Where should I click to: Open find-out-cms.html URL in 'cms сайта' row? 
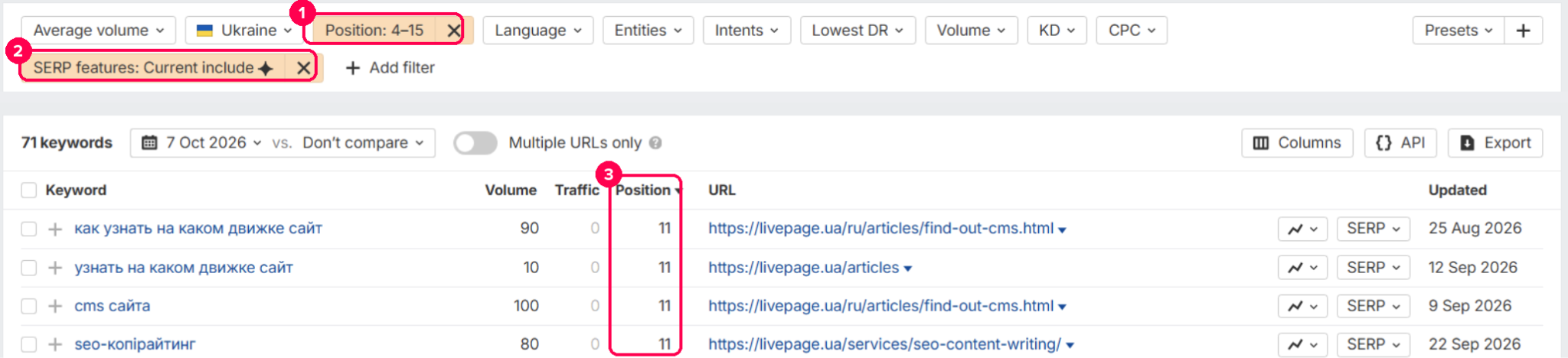880,306
